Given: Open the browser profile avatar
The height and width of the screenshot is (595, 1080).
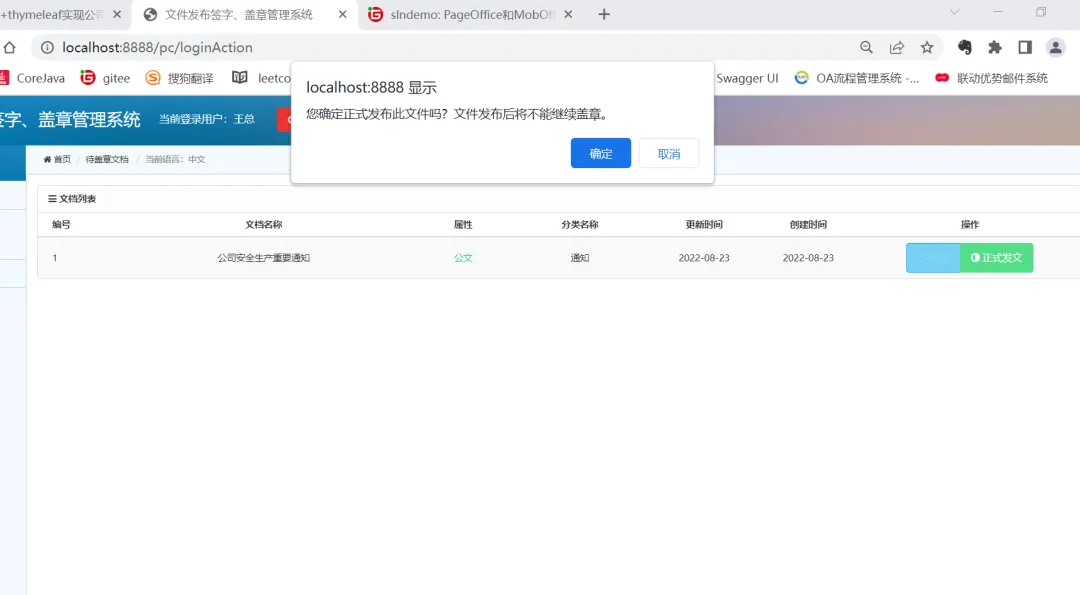Looking at the screenshot, I should click(1055, 46).
